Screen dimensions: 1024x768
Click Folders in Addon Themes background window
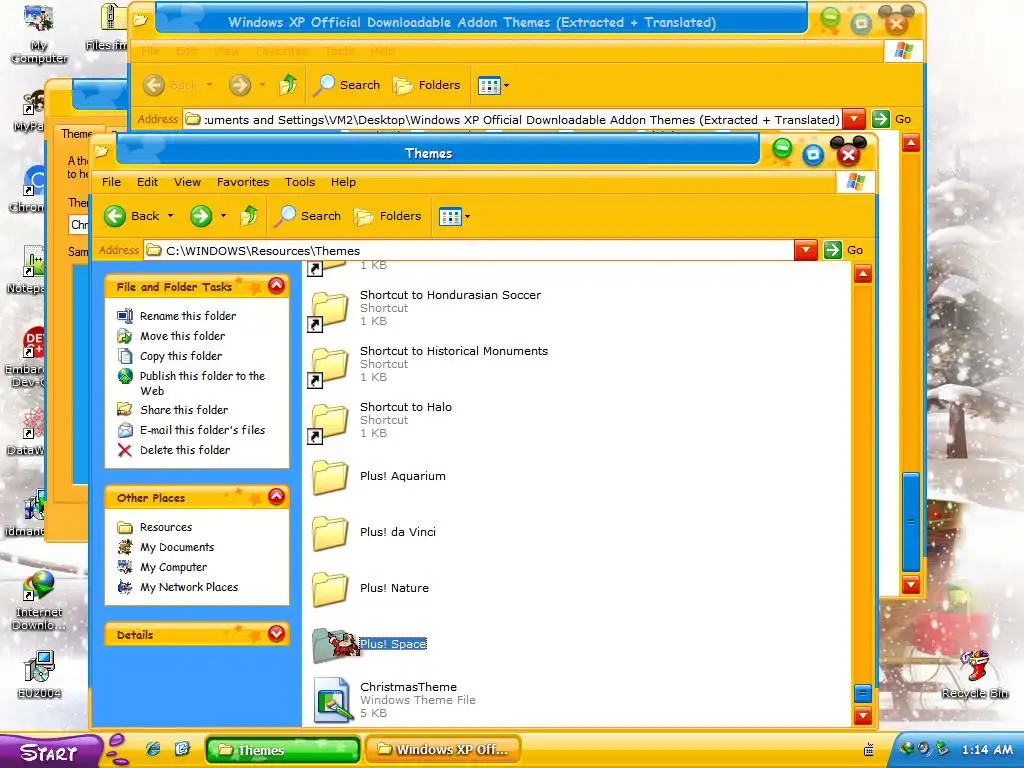click(x=426, y=85)
